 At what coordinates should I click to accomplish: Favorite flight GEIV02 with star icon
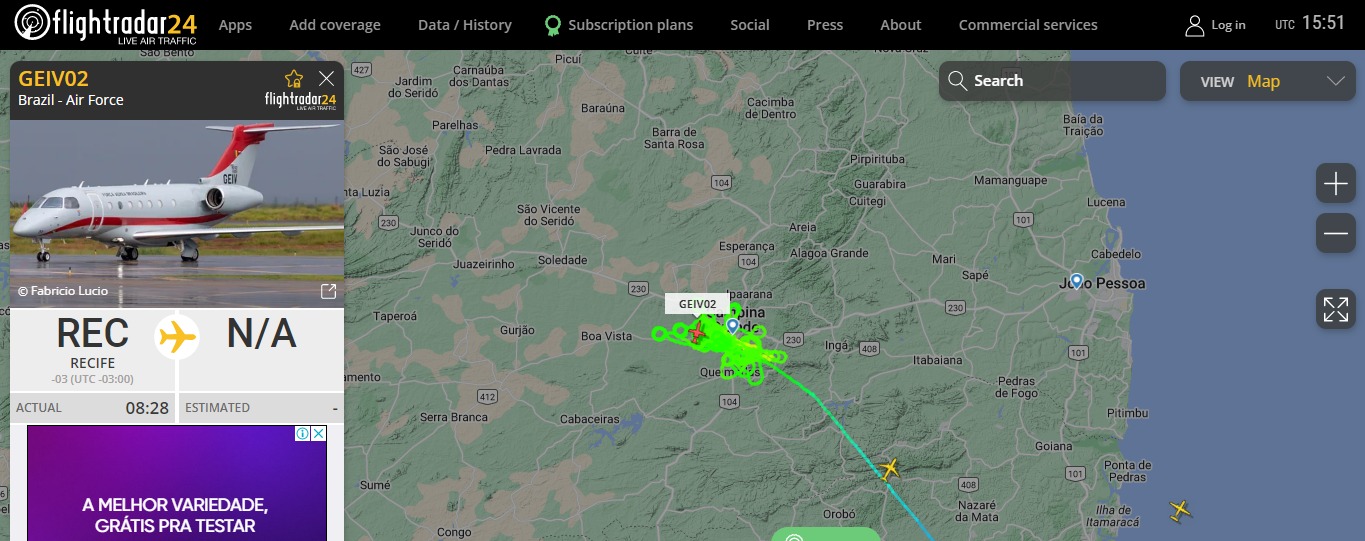tap(294, 79)
